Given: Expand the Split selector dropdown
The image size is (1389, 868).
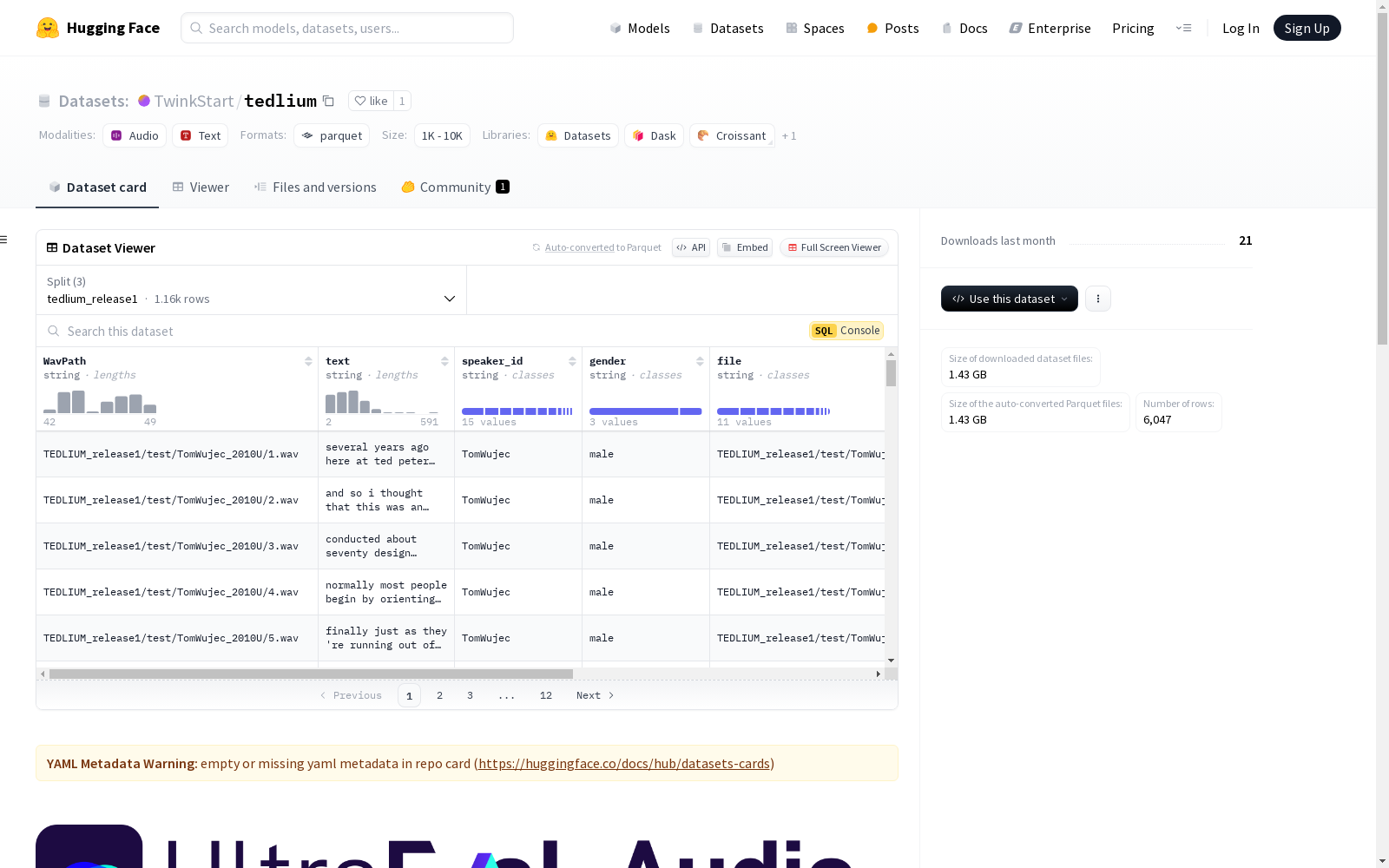Looking at the screenshot, I should 252,290.
